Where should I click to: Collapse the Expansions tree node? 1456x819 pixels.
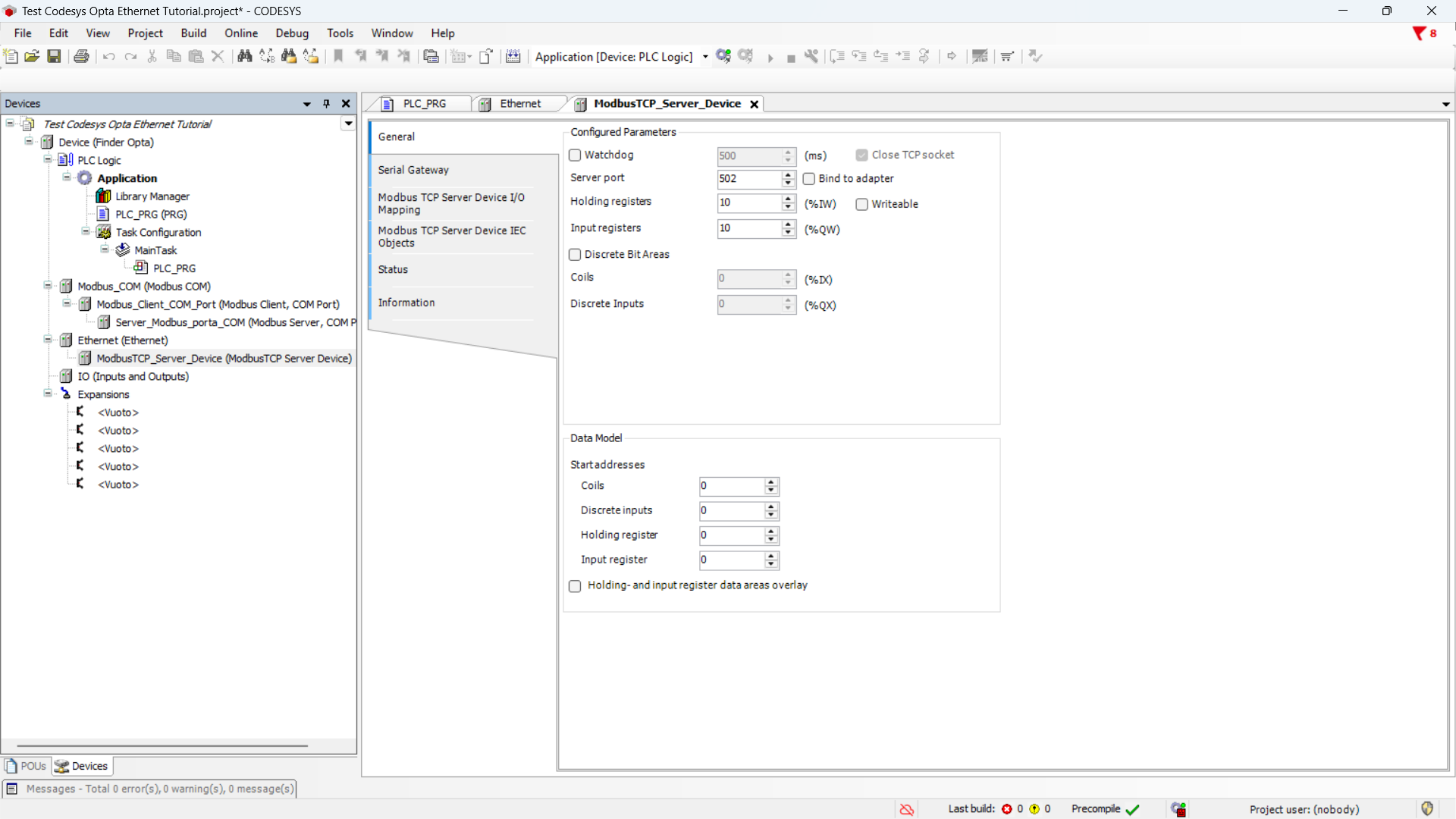point(48,394)
